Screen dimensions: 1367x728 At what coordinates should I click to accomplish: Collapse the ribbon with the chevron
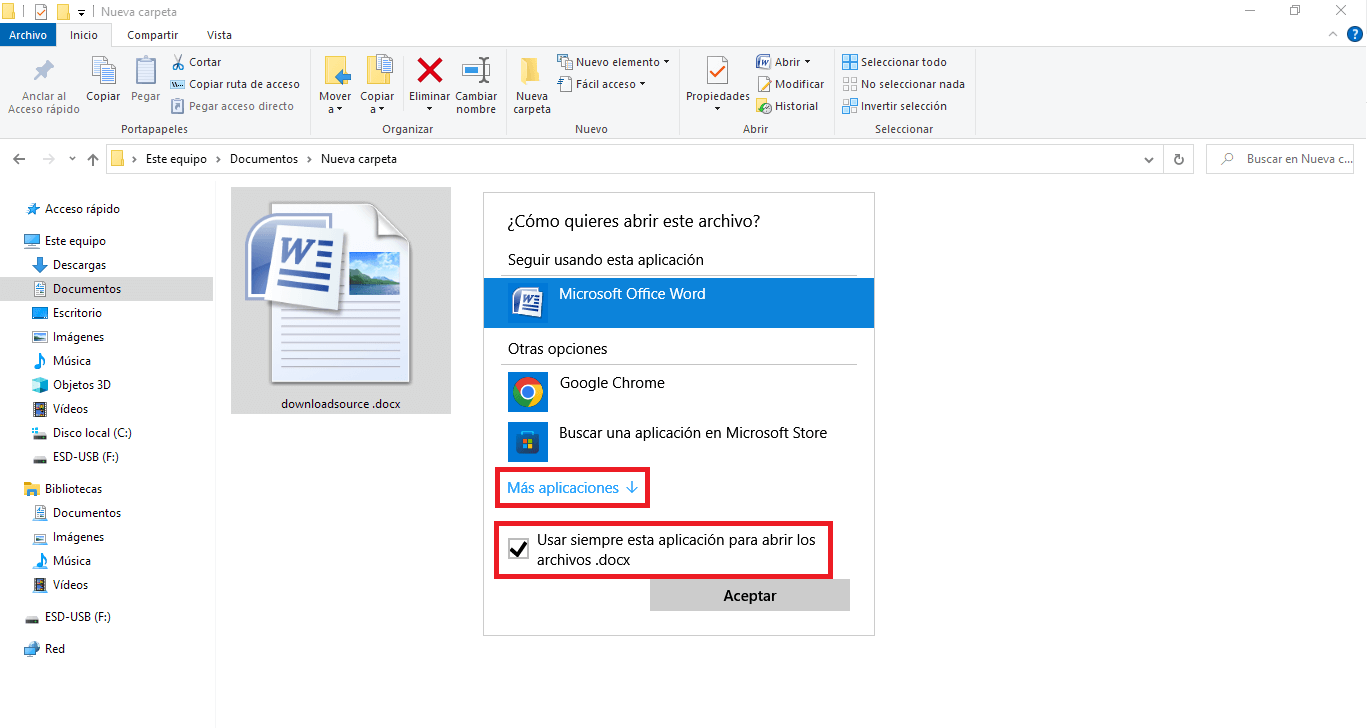(1333, 34)
